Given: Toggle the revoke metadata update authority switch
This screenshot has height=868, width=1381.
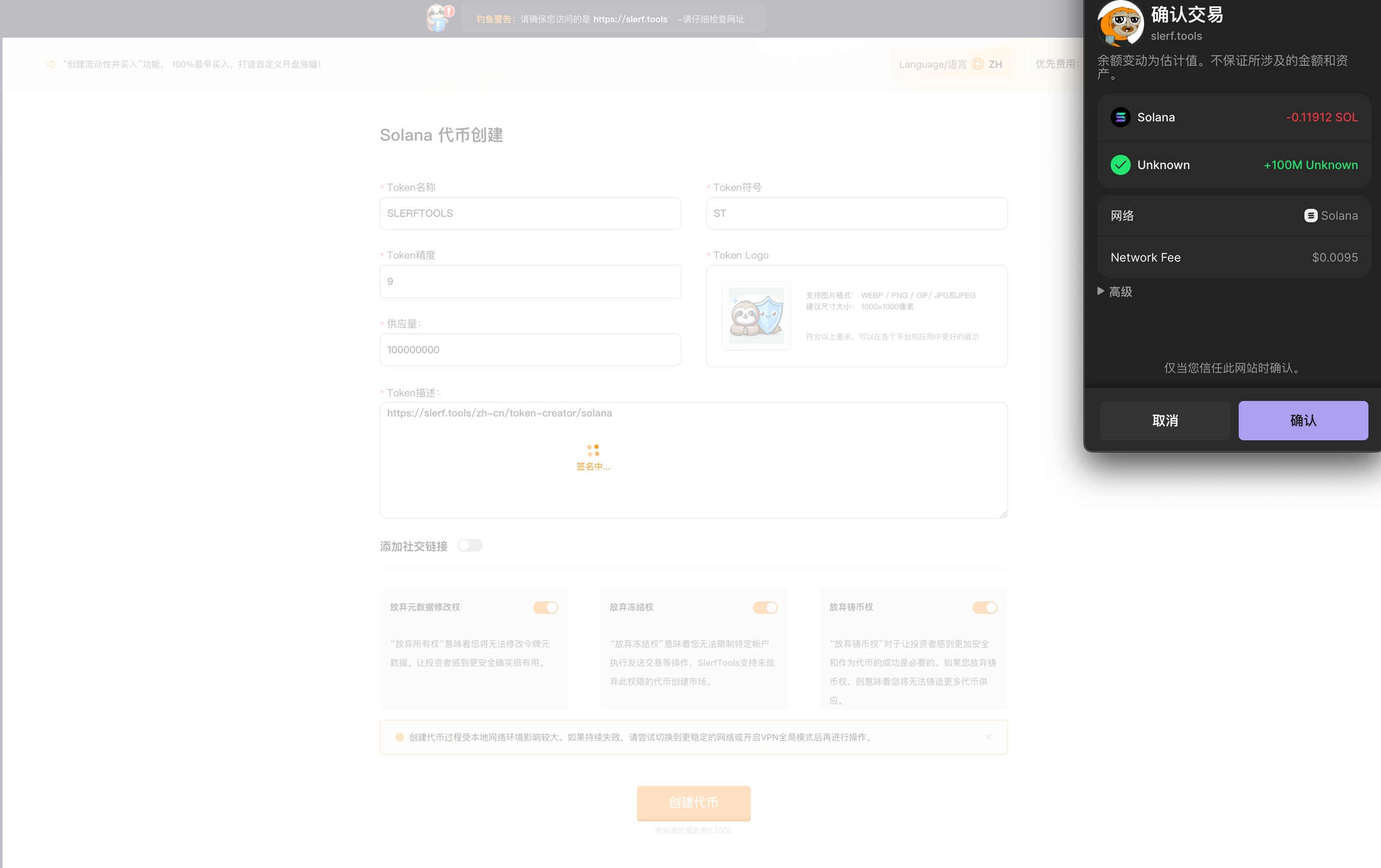Looking at the screenshot, I should coord(545,608).
